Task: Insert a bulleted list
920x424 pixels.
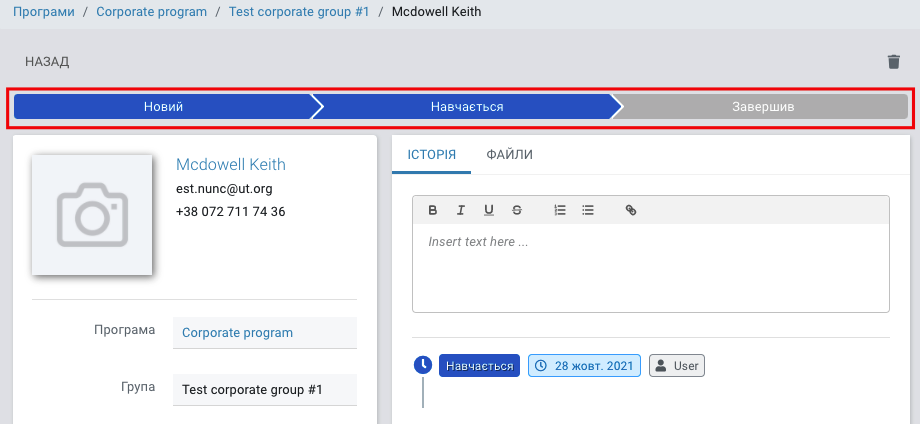Action: (x=588, y=210)
